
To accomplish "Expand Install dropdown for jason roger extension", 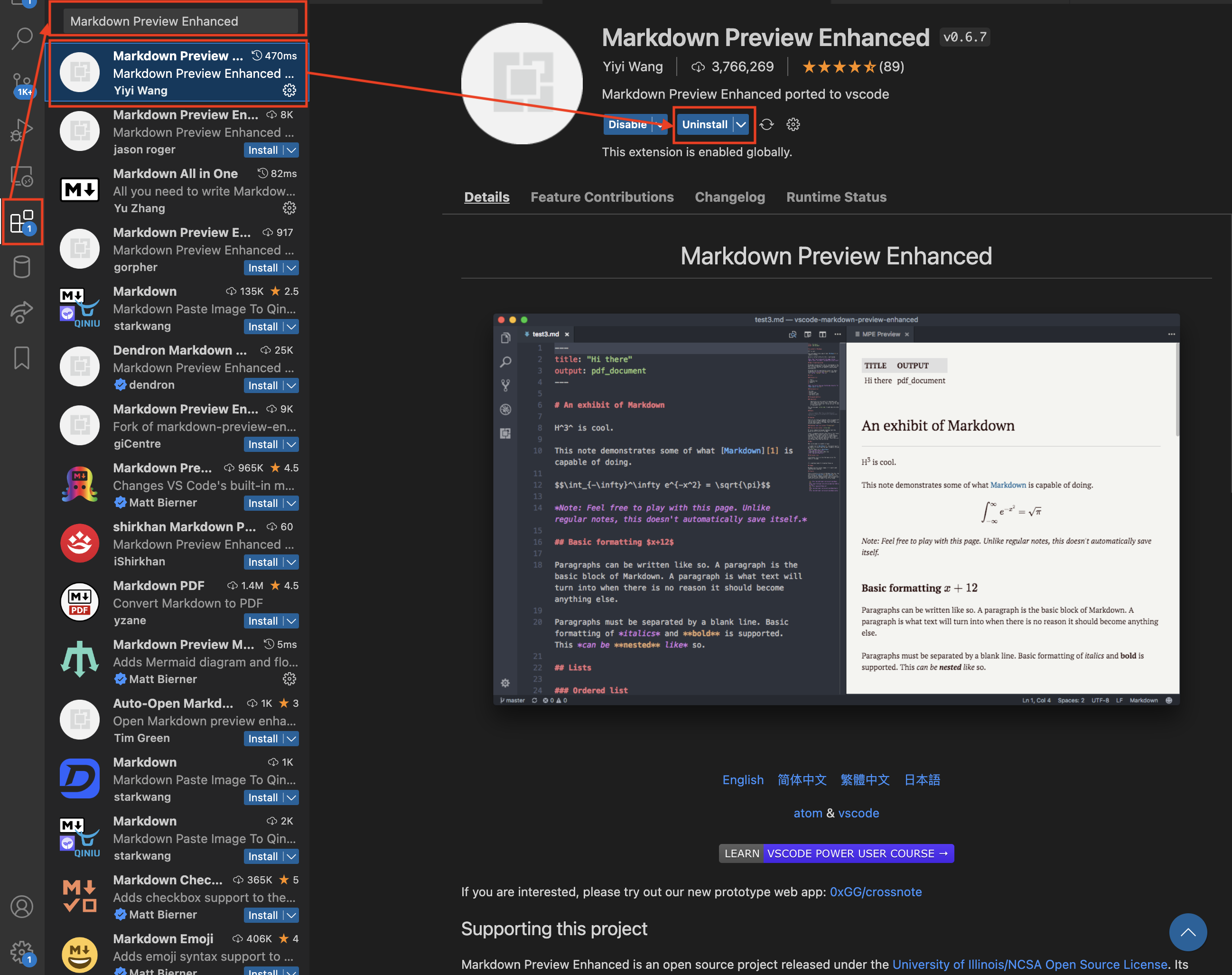I will click(291, 150).
